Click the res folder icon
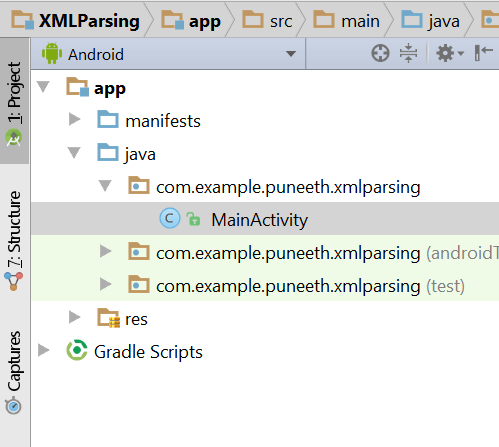This screenshot has width=499, height=447. (108, 318)
